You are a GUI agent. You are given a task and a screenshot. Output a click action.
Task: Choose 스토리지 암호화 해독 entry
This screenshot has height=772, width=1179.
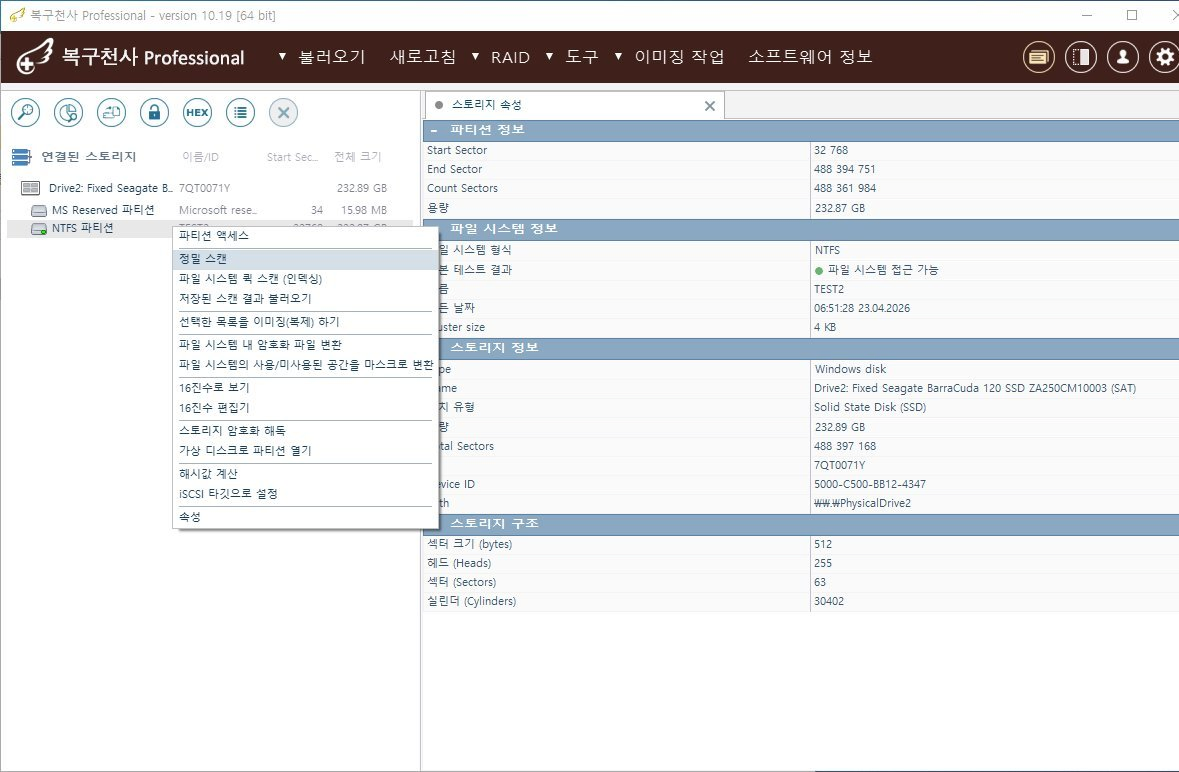pyautogui.click(x=305, y=431)
